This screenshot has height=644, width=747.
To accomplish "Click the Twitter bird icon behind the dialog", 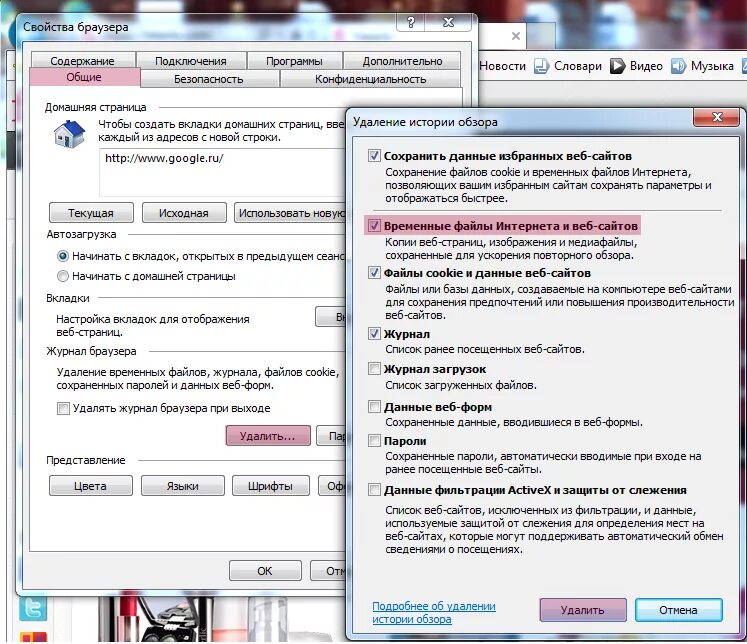I will 33,608.
